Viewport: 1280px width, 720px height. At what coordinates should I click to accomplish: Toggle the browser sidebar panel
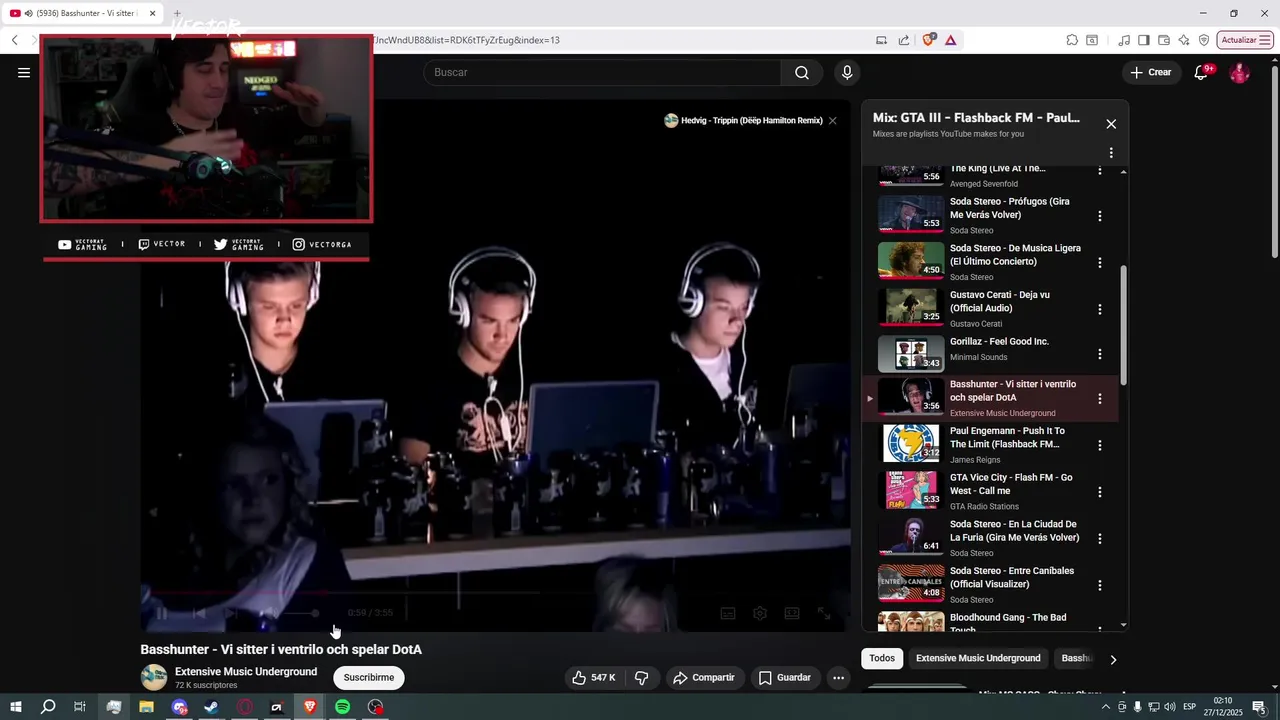point(1144,40)
